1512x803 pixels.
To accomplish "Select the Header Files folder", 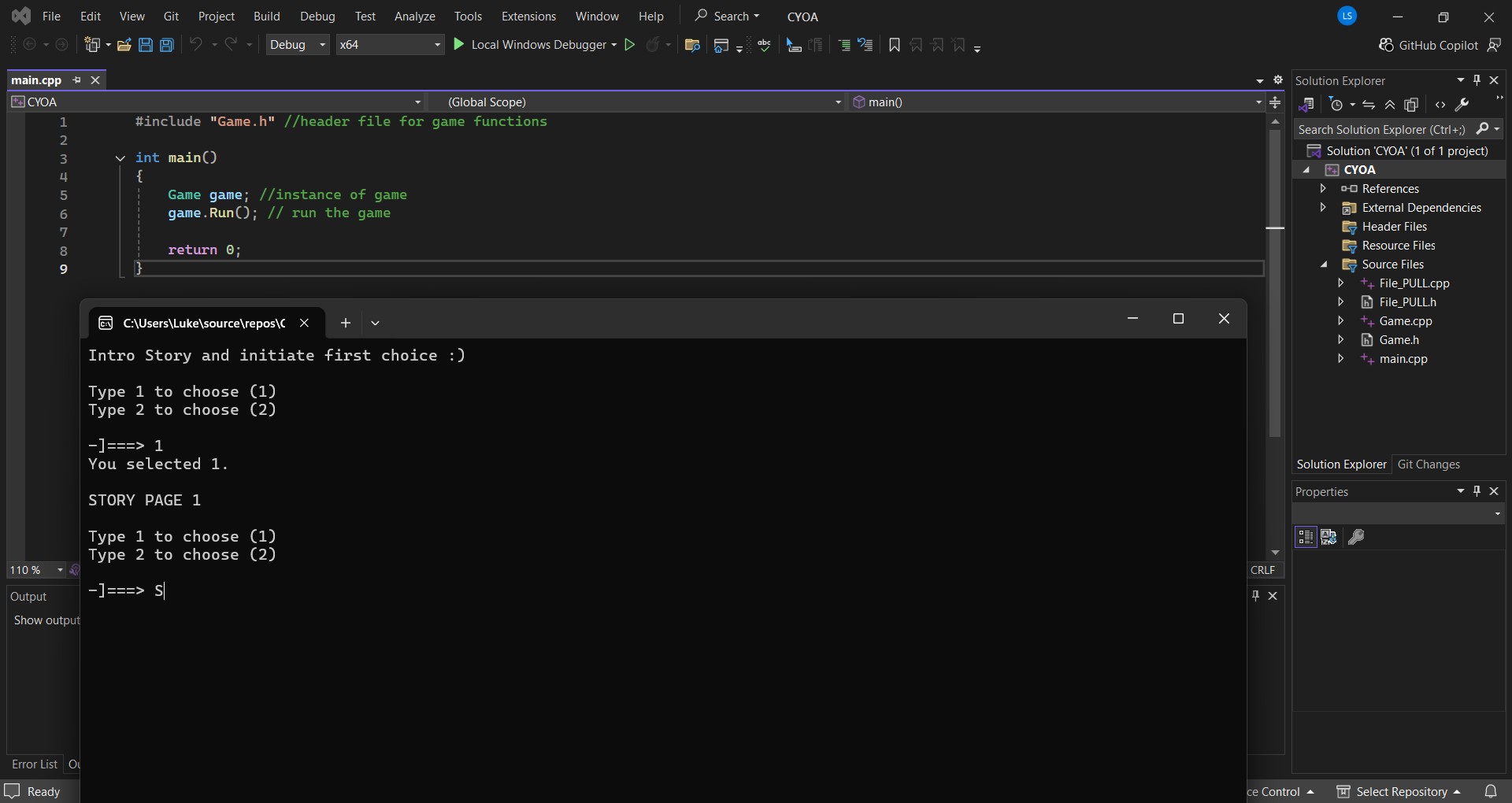I will pyautogui.click(x=1394, y=226).
